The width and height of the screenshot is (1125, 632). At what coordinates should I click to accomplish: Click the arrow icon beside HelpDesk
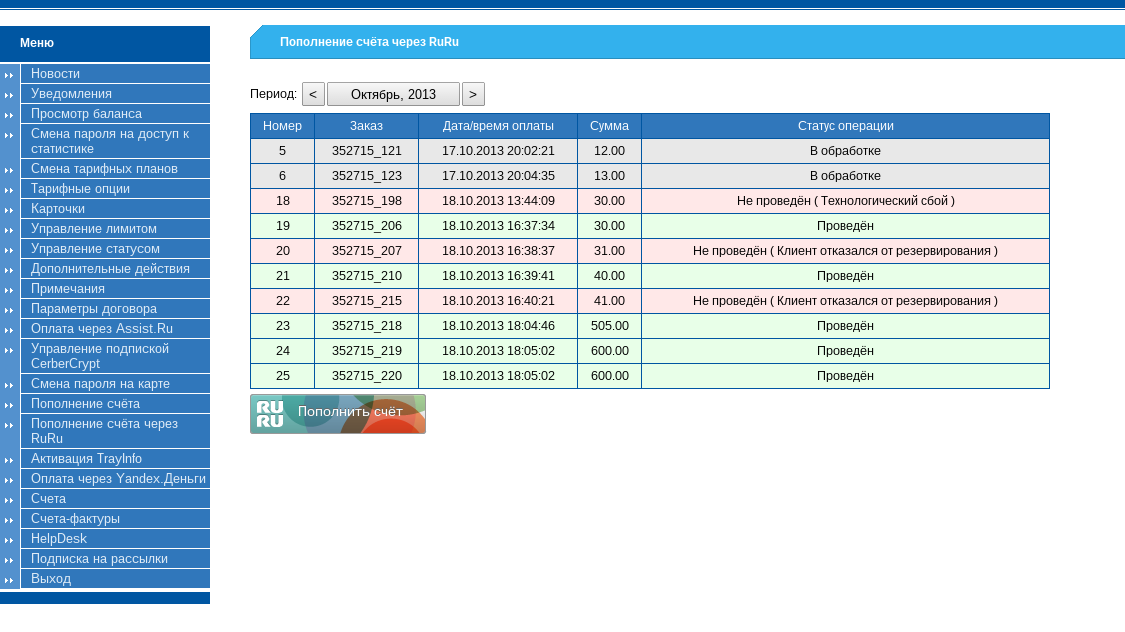[x=9, y=540]
